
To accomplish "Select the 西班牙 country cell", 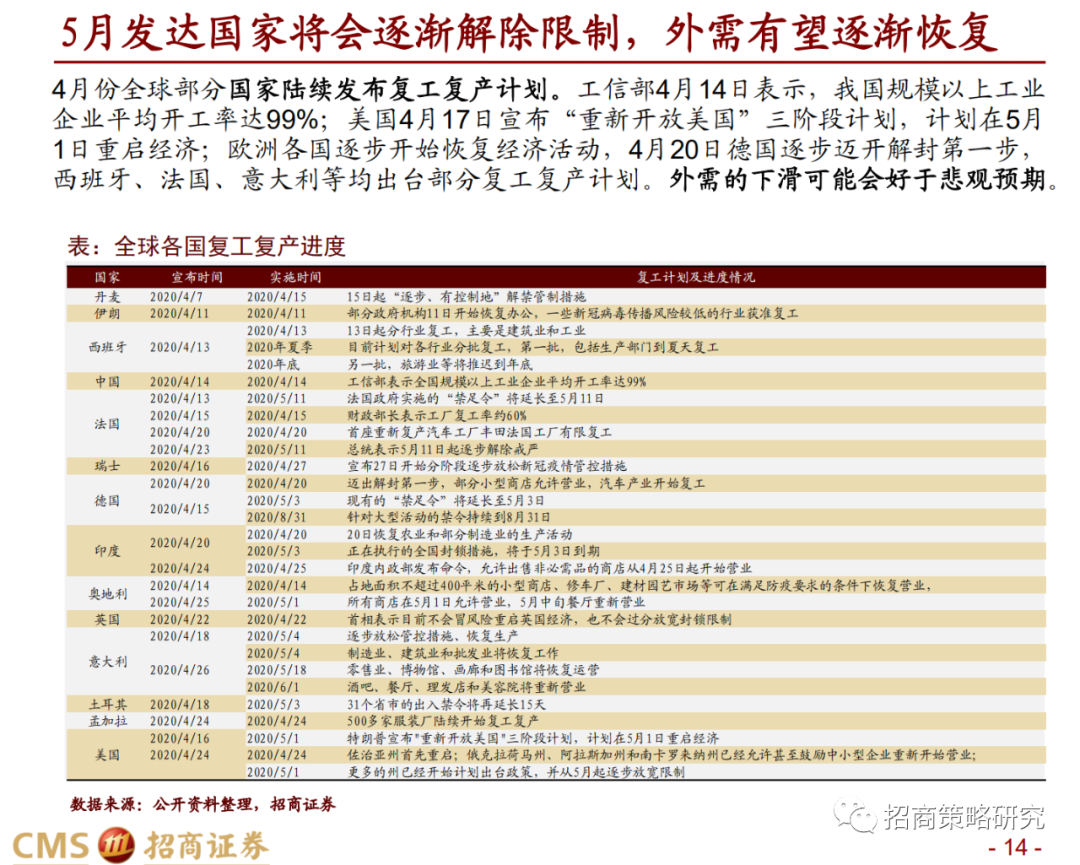I will tap(107, 347).
